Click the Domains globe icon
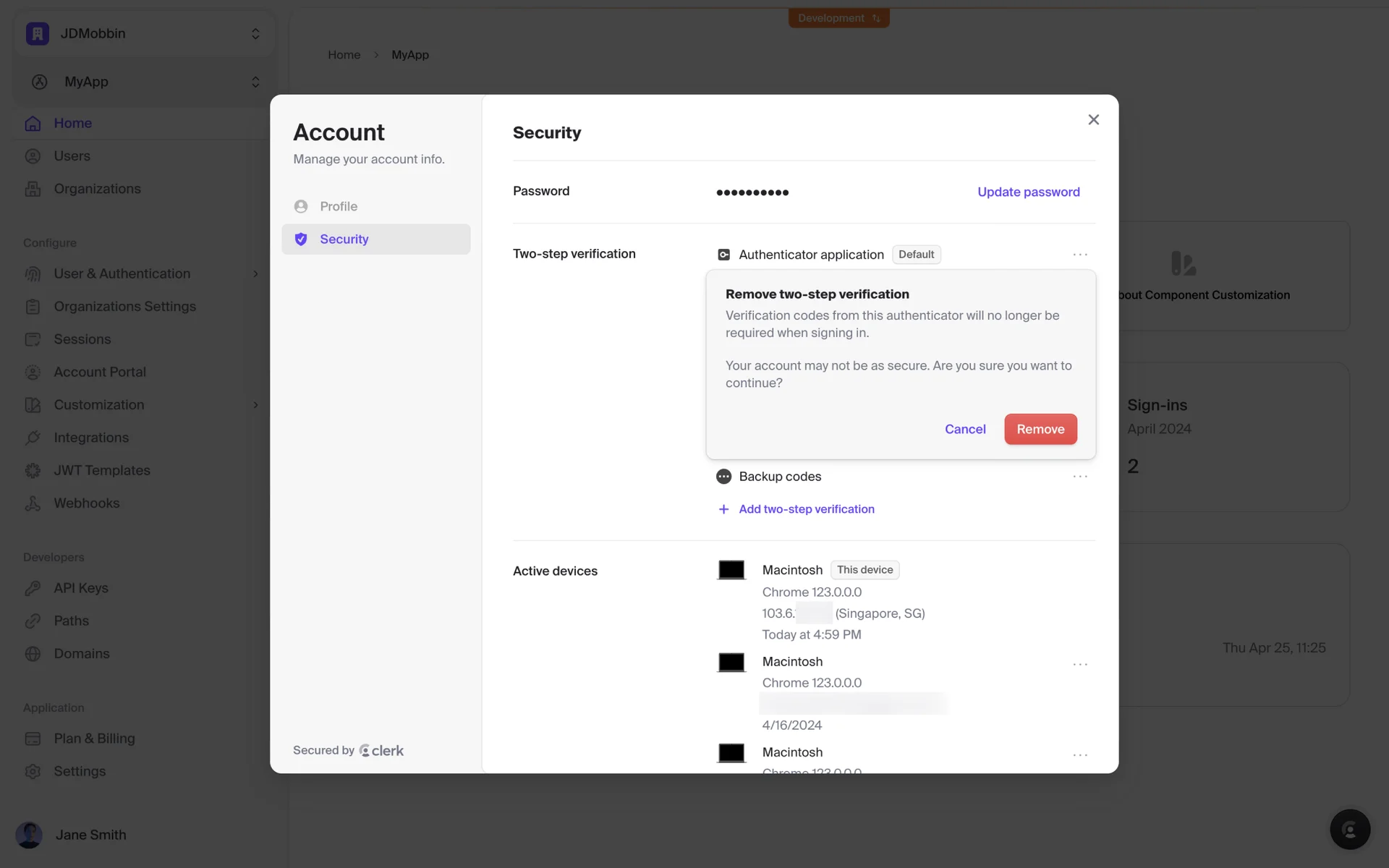1389x868 pixels. (x=33, y=654)
